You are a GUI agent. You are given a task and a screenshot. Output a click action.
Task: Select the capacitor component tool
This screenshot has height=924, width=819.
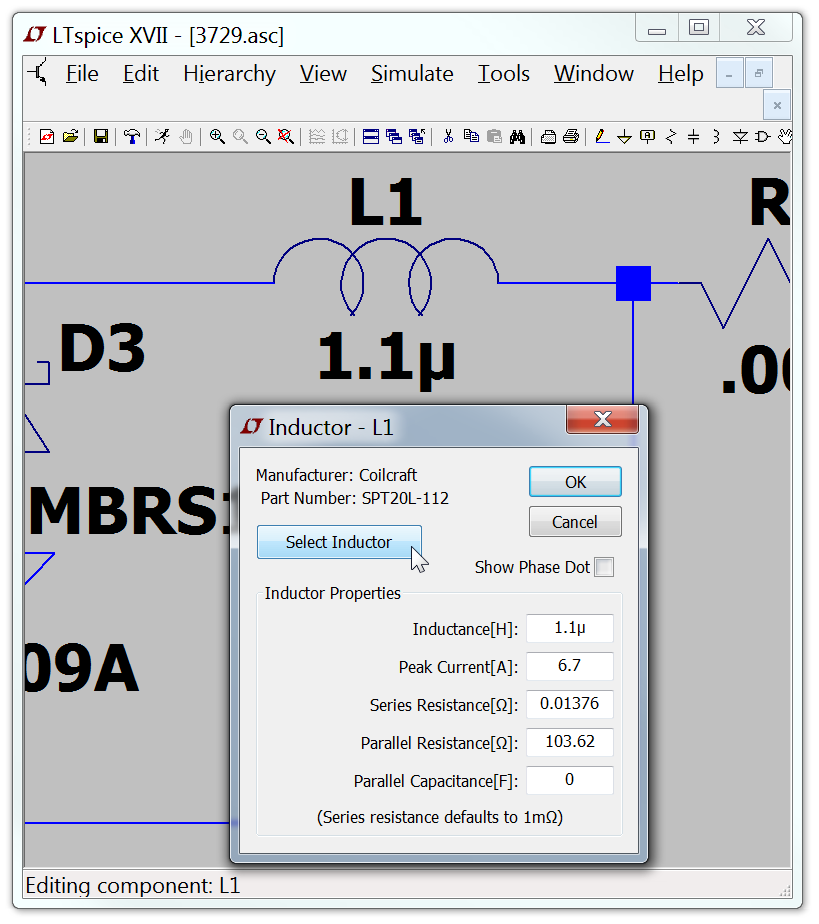coord(693,137)
